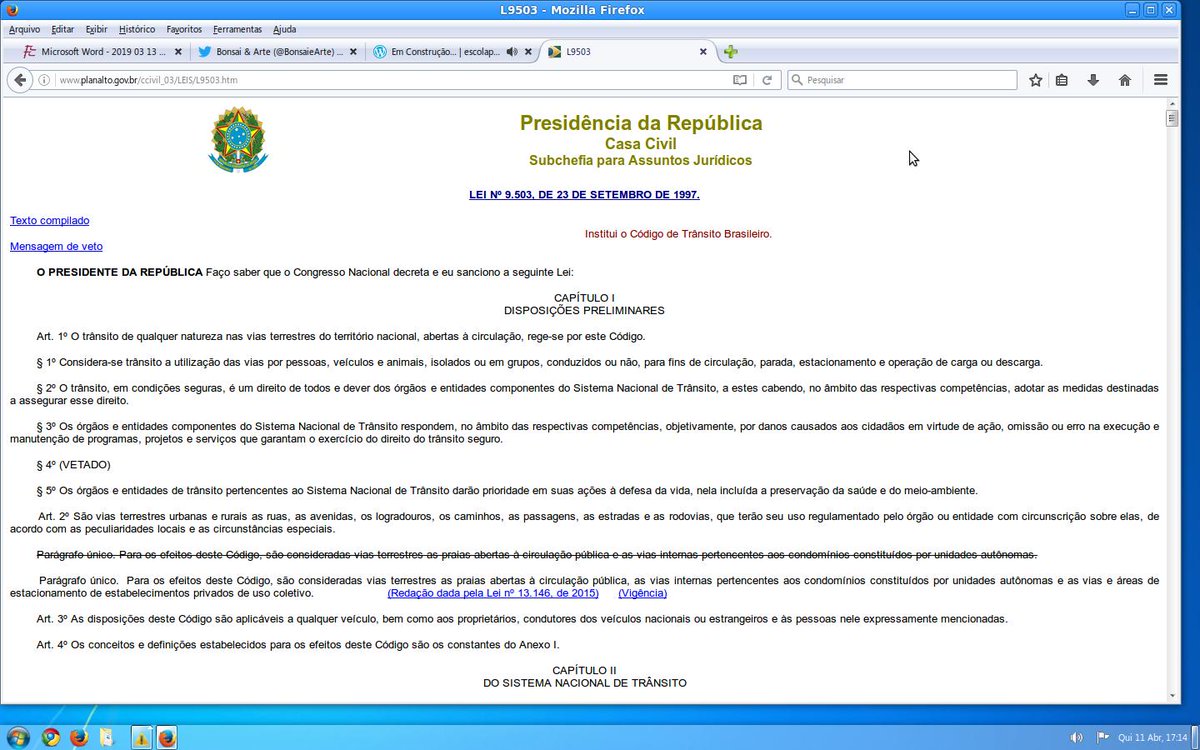Click the Subchefia para Assuntos Jurídicos text

pyautogui.click(x=640, y=161)
